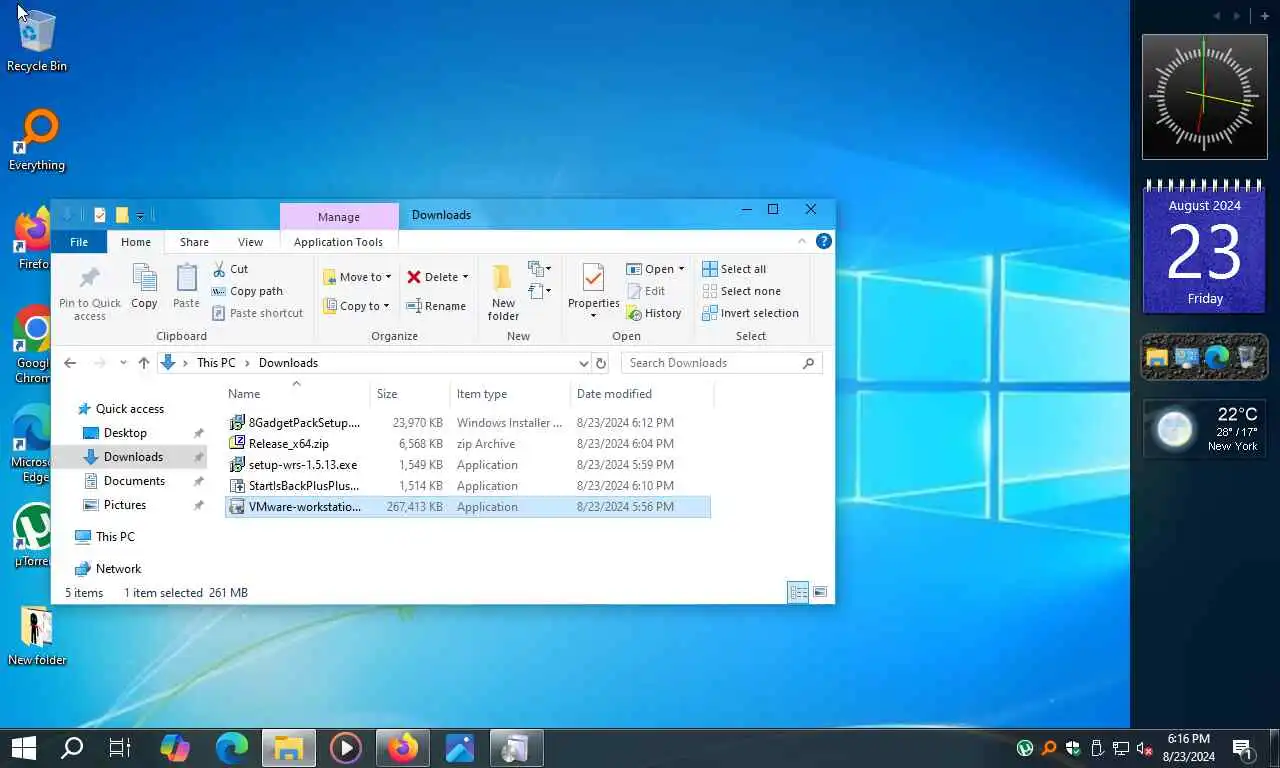Click Select all in the ribbon

(x=734, y=269)
